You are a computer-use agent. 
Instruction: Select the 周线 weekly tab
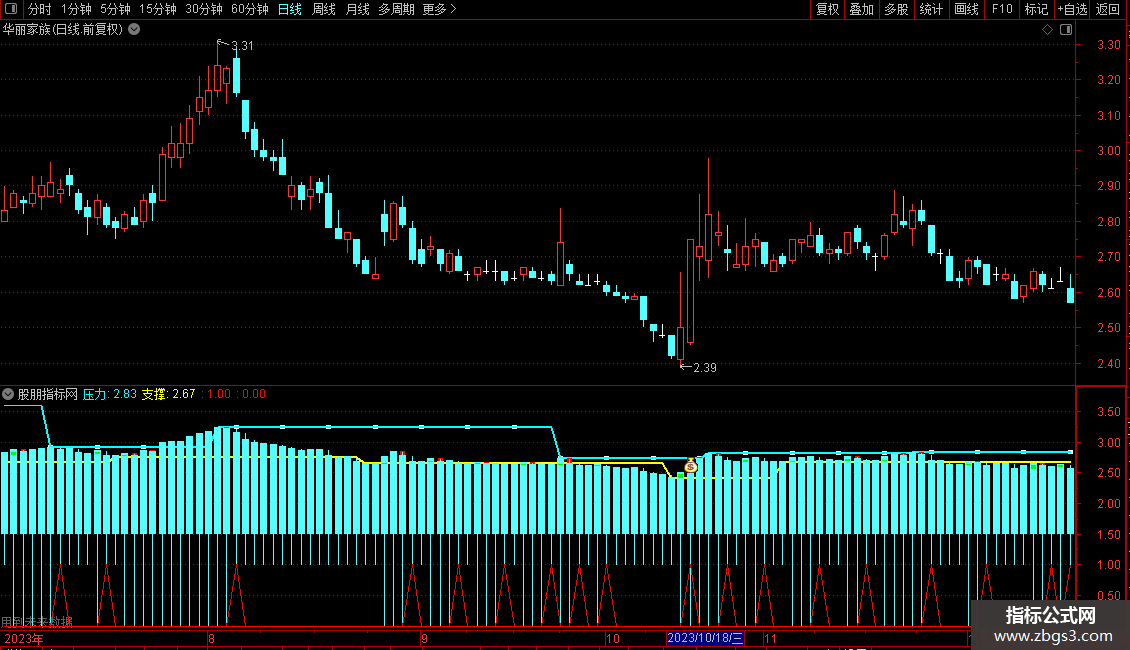click(x=324, y=9)
